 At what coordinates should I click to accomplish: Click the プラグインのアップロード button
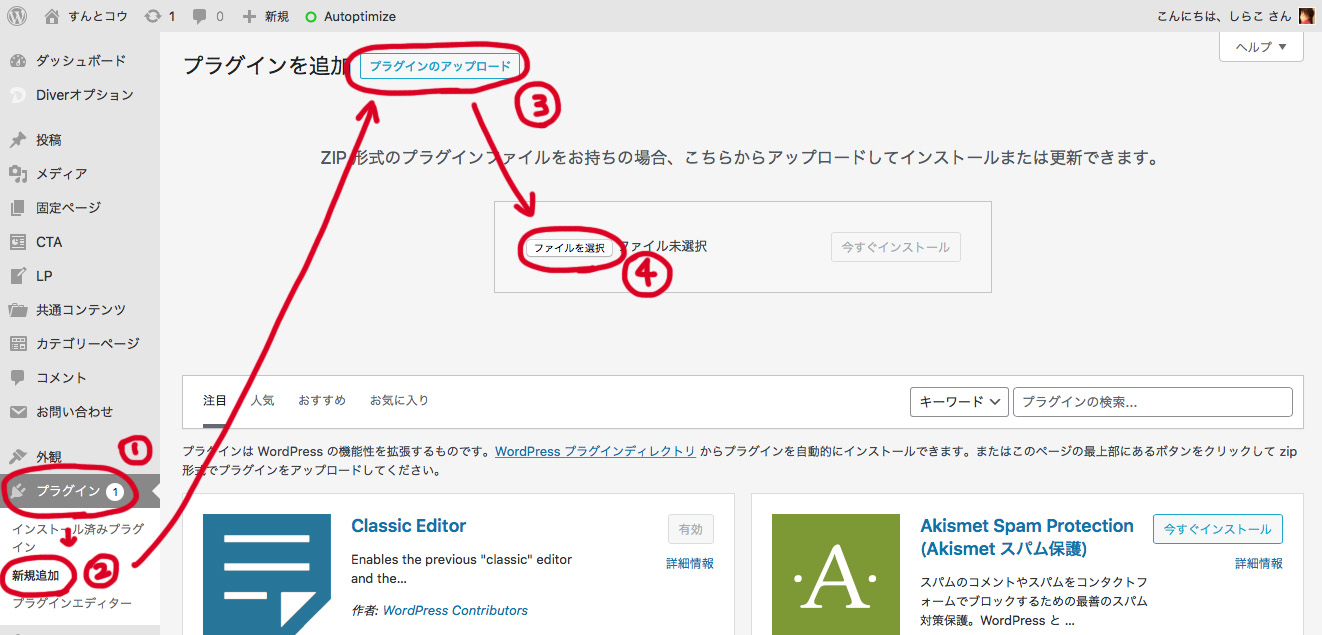[440, 66]
